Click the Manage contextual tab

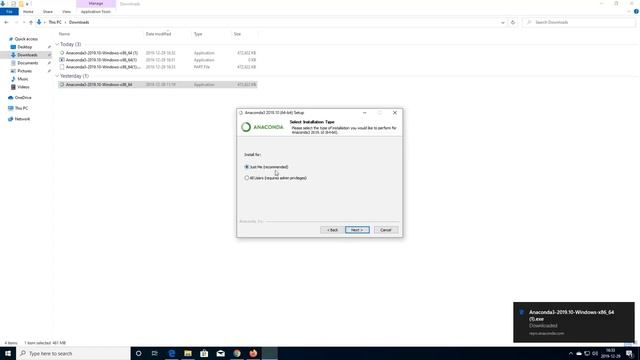96,4
